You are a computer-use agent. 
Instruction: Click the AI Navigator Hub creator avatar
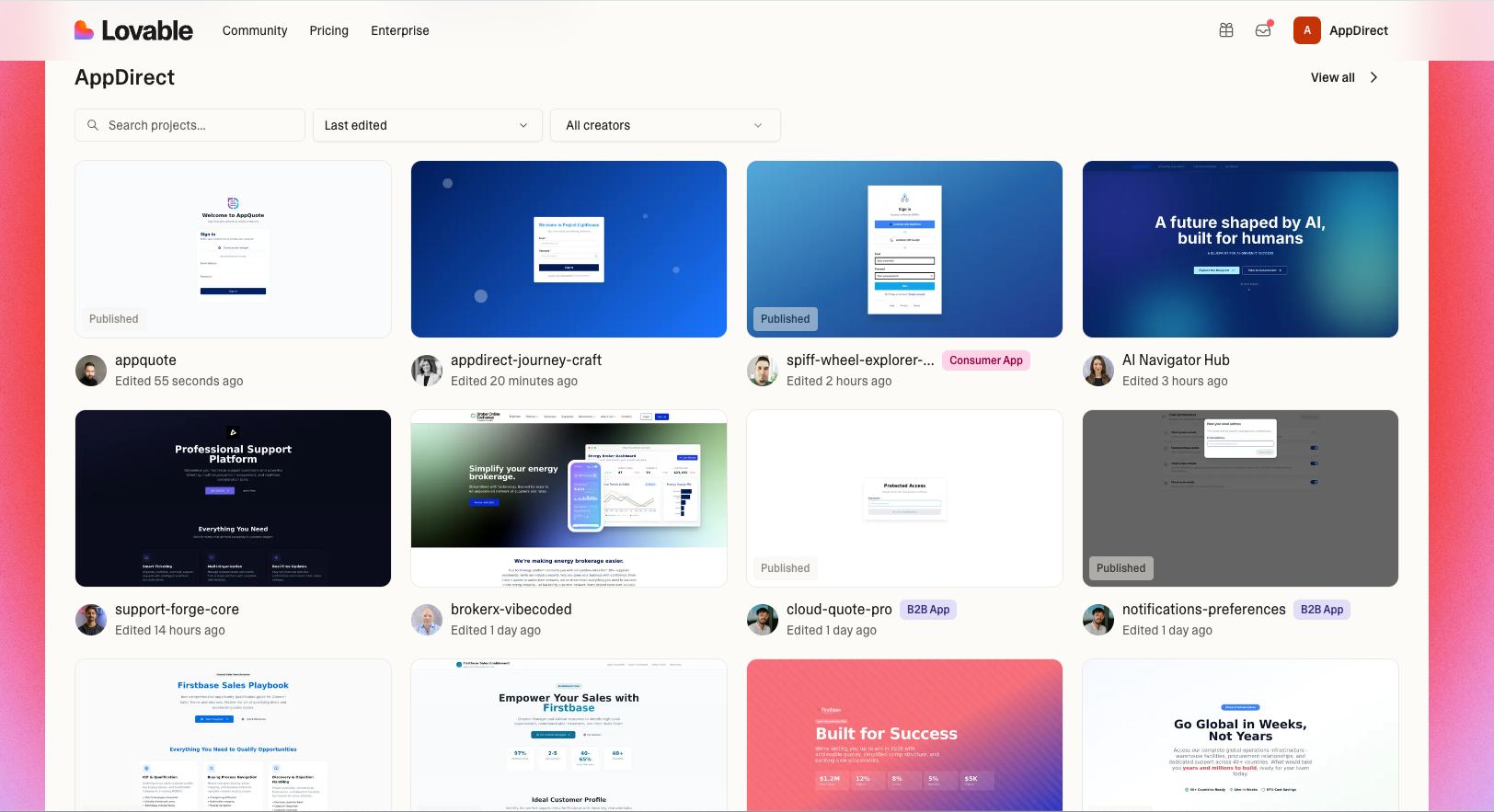1098,371
